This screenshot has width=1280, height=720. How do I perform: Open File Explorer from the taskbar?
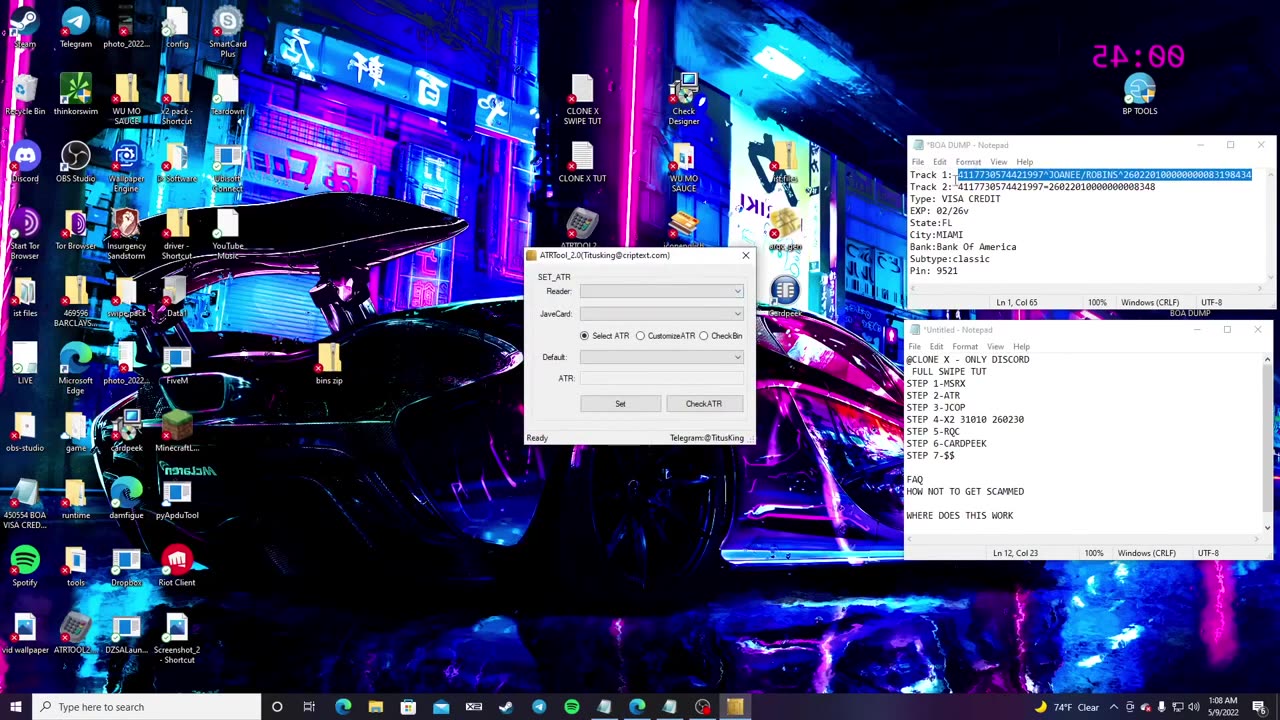click(375, 707)
